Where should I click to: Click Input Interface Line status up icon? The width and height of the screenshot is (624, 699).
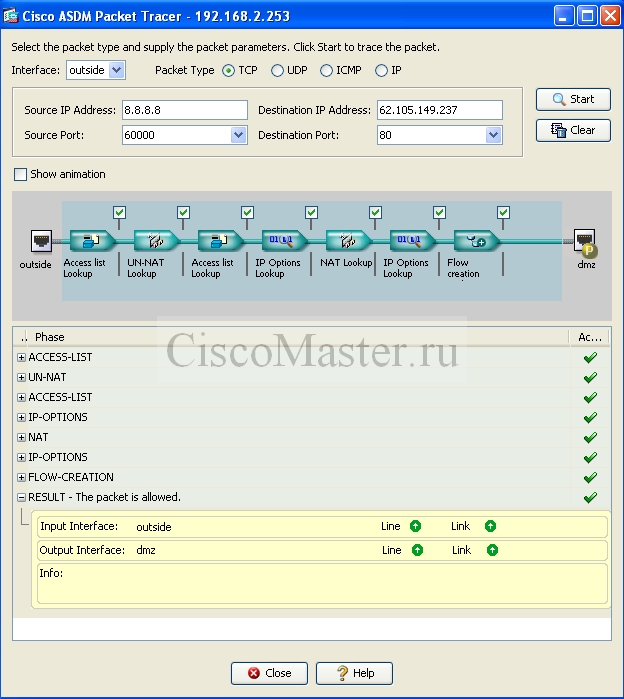click(x=415, y=526)
